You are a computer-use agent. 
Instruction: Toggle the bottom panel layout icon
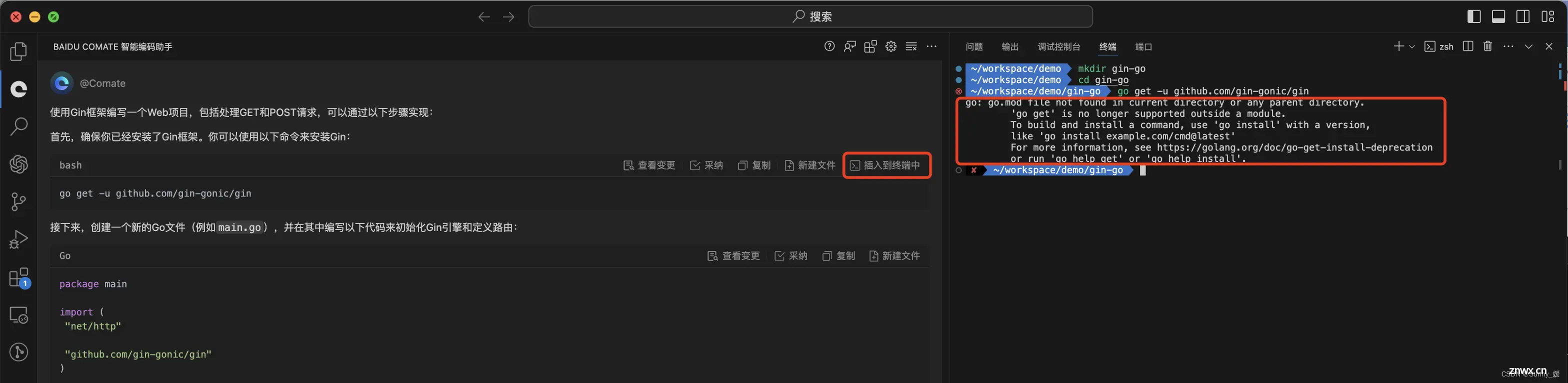(x=1498, y=16)
